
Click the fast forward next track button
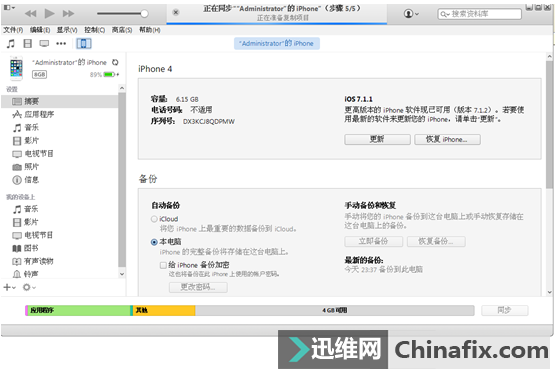pos(68,13)
